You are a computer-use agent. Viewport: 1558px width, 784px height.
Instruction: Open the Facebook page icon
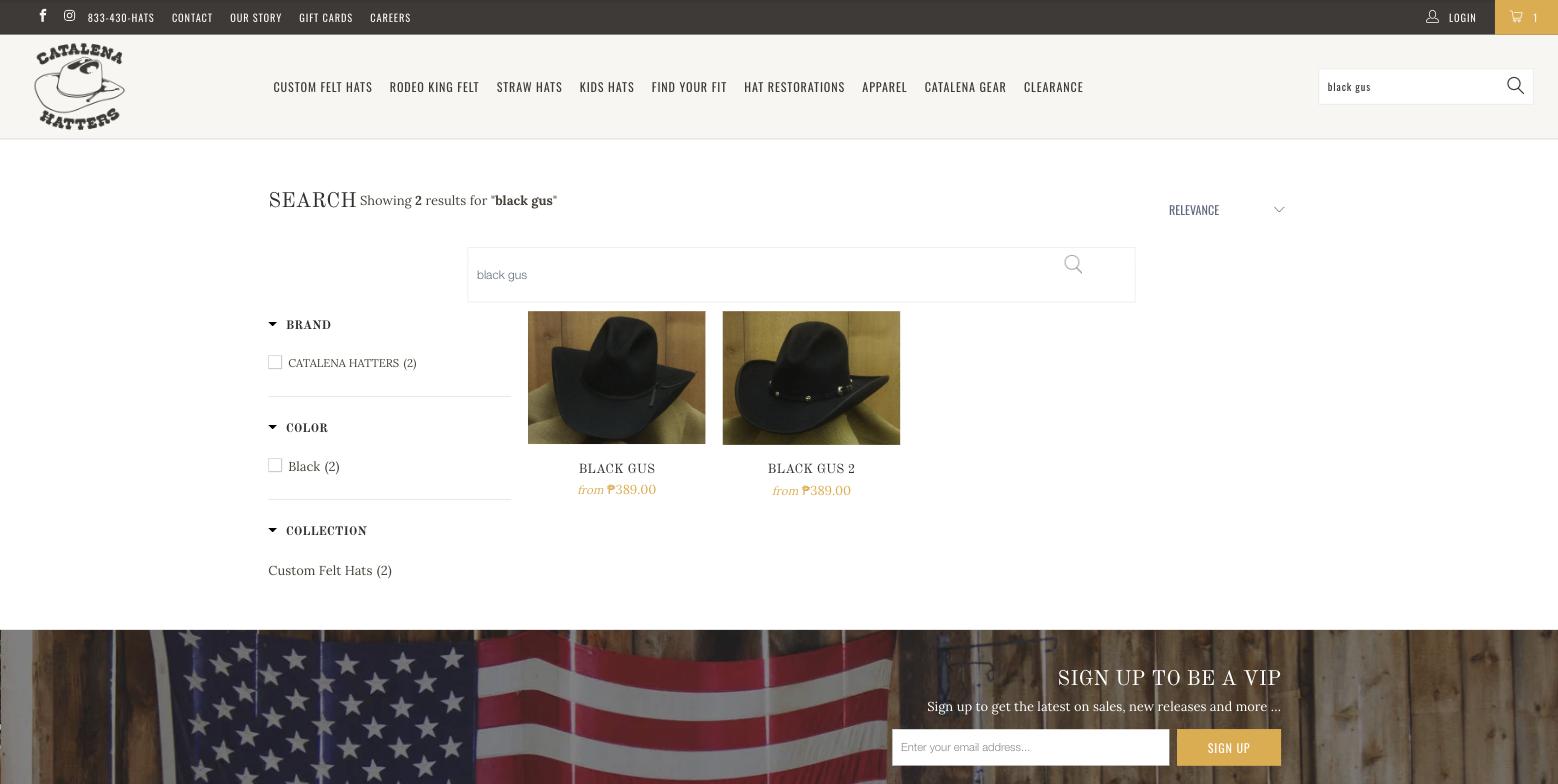(42, 16)
